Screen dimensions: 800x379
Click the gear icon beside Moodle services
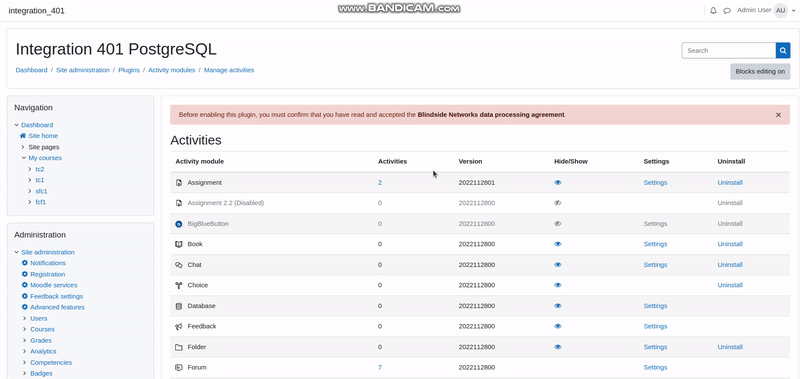pyautogui.click(x=24, y=285)
